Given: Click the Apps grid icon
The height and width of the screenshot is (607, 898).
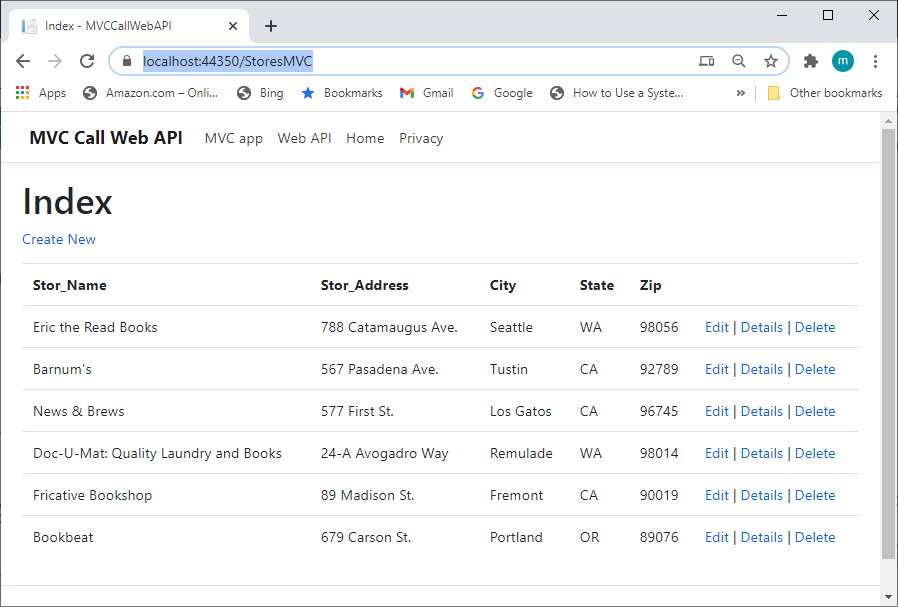Looking at the screenshot, I should tap(22, 92).
